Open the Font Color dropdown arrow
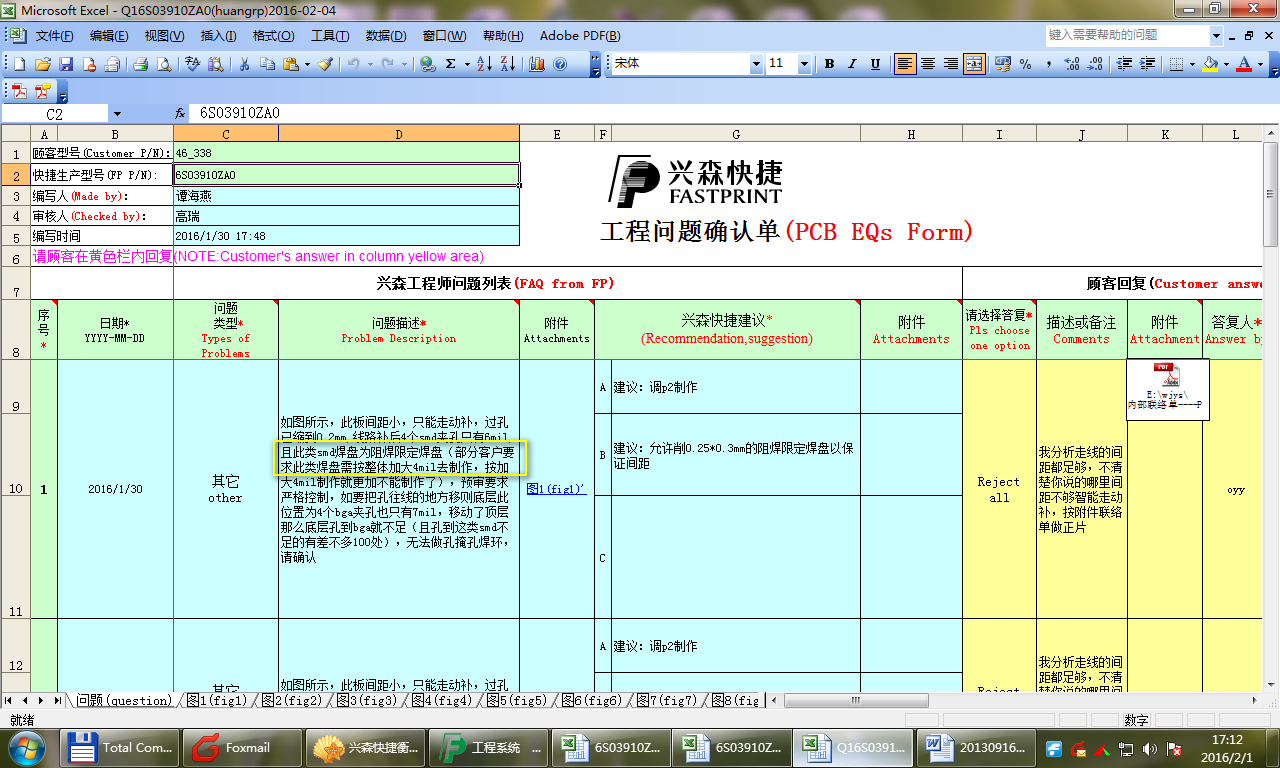The height and width of the screenshot is (768, 1280). coord(1259,64)
